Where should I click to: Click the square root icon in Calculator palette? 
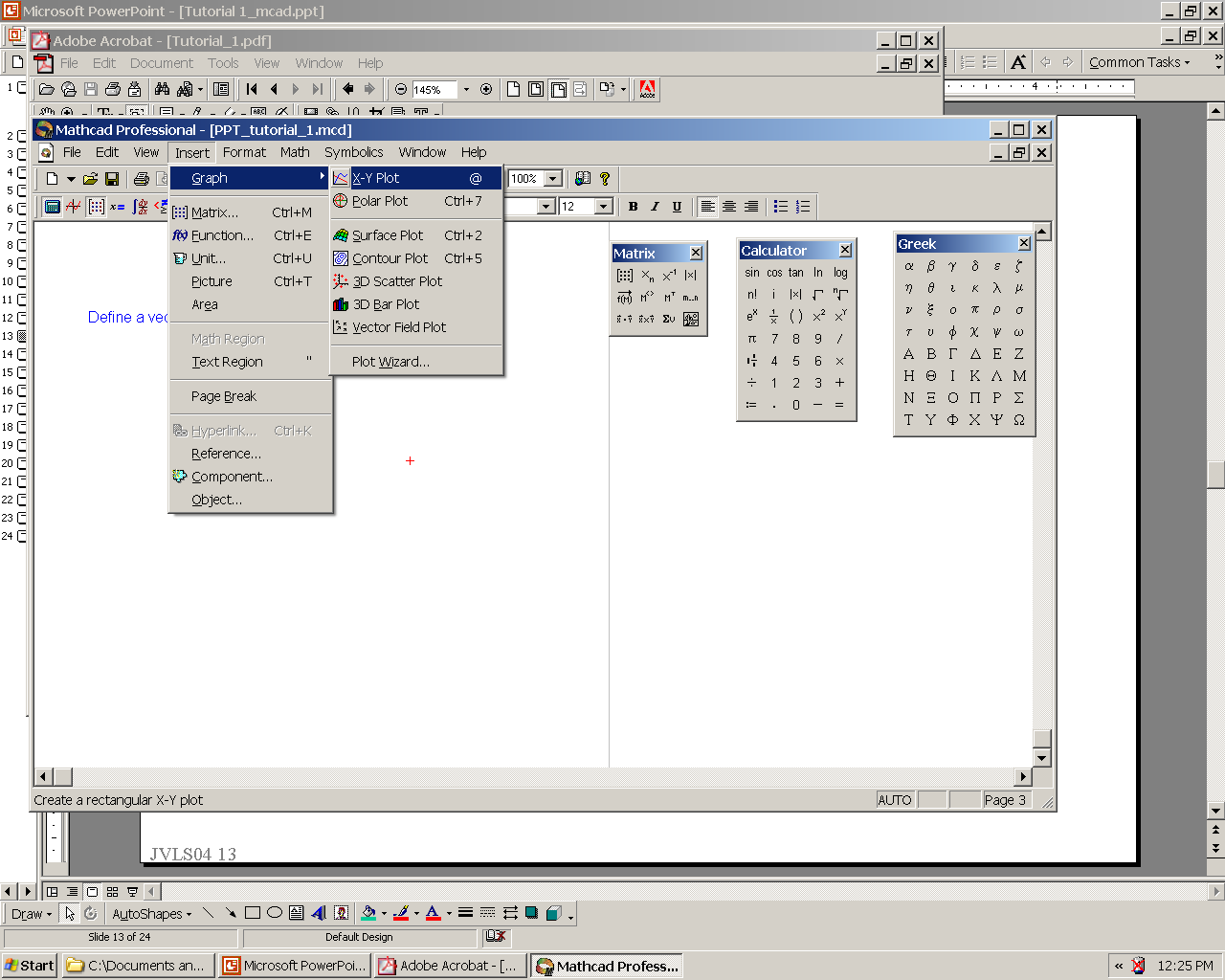coord(818,295)
